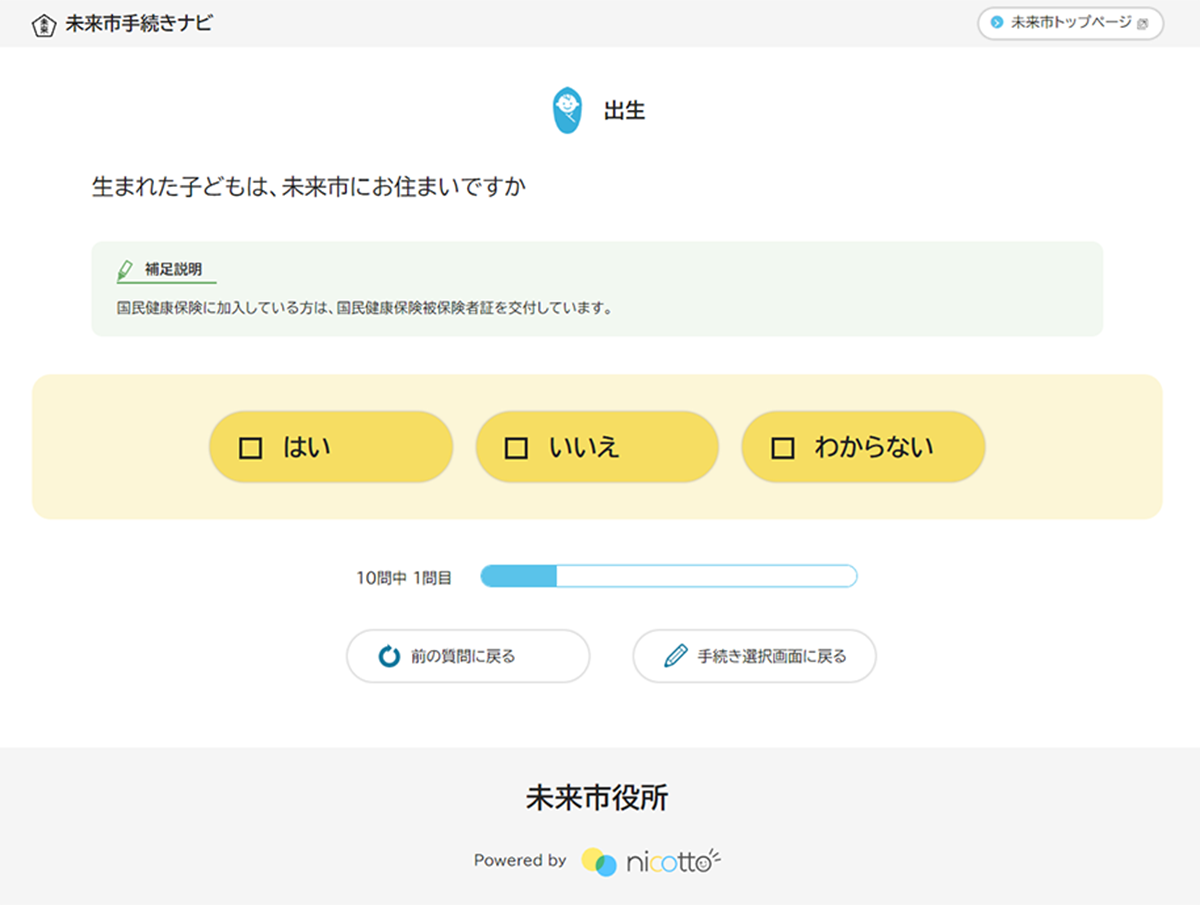Screen dimensions: 1200x905
Task: Click the external link icon after 未来市トップページ
Action: coord(1143,24)
